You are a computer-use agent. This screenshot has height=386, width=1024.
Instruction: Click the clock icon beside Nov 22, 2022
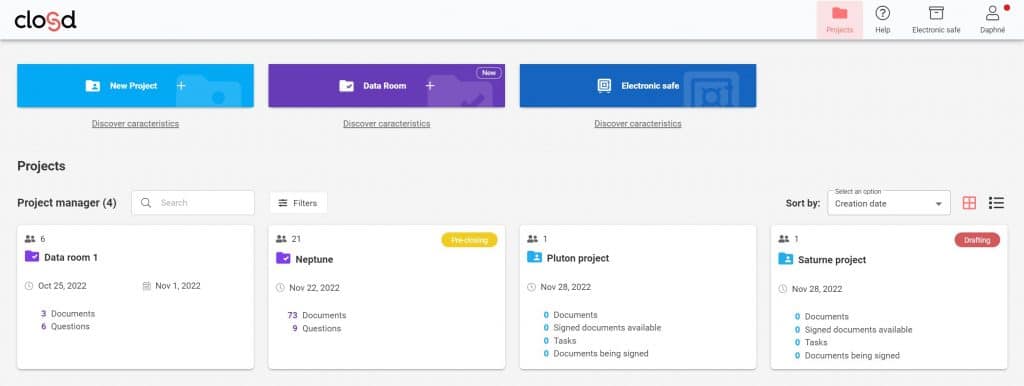(x=280, y=287)
